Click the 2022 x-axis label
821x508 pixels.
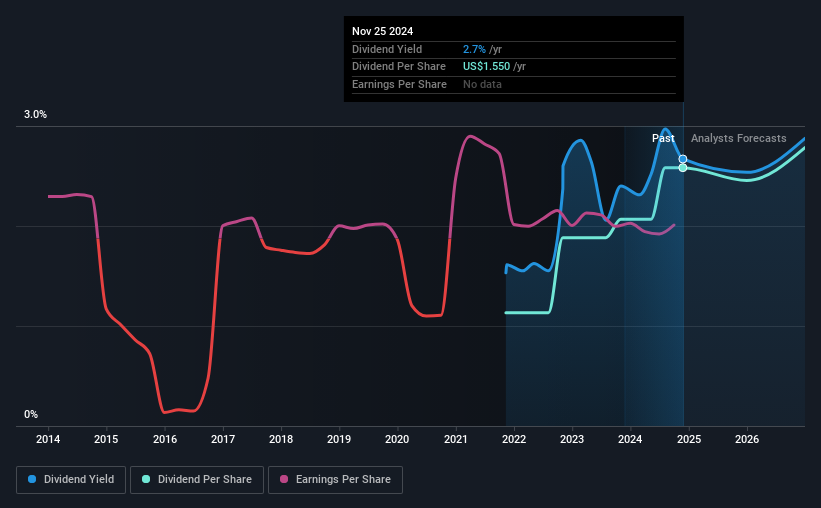coord(514,439)
